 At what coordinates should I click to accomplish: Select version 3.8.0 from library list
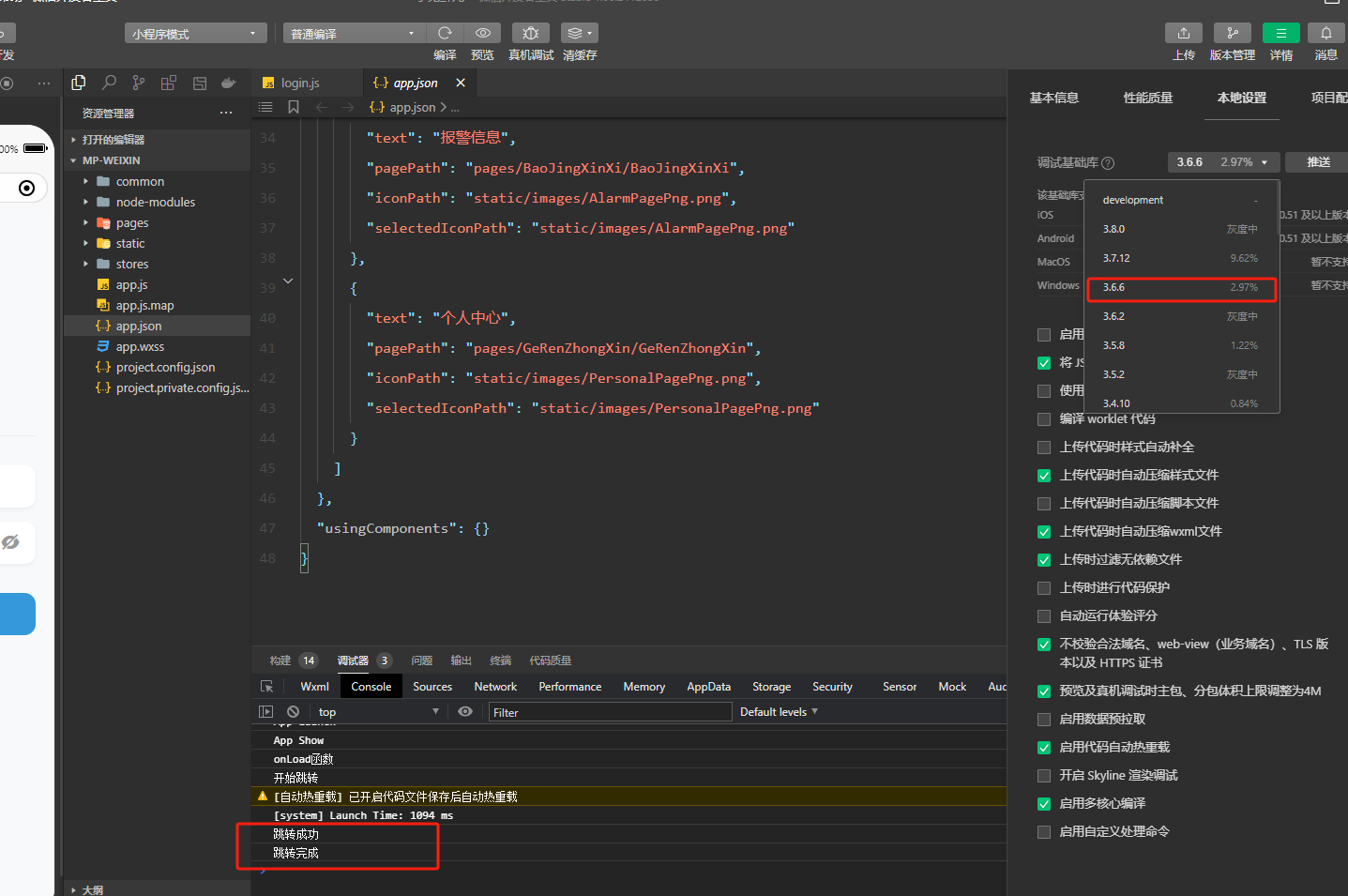tap(1182, 229)
